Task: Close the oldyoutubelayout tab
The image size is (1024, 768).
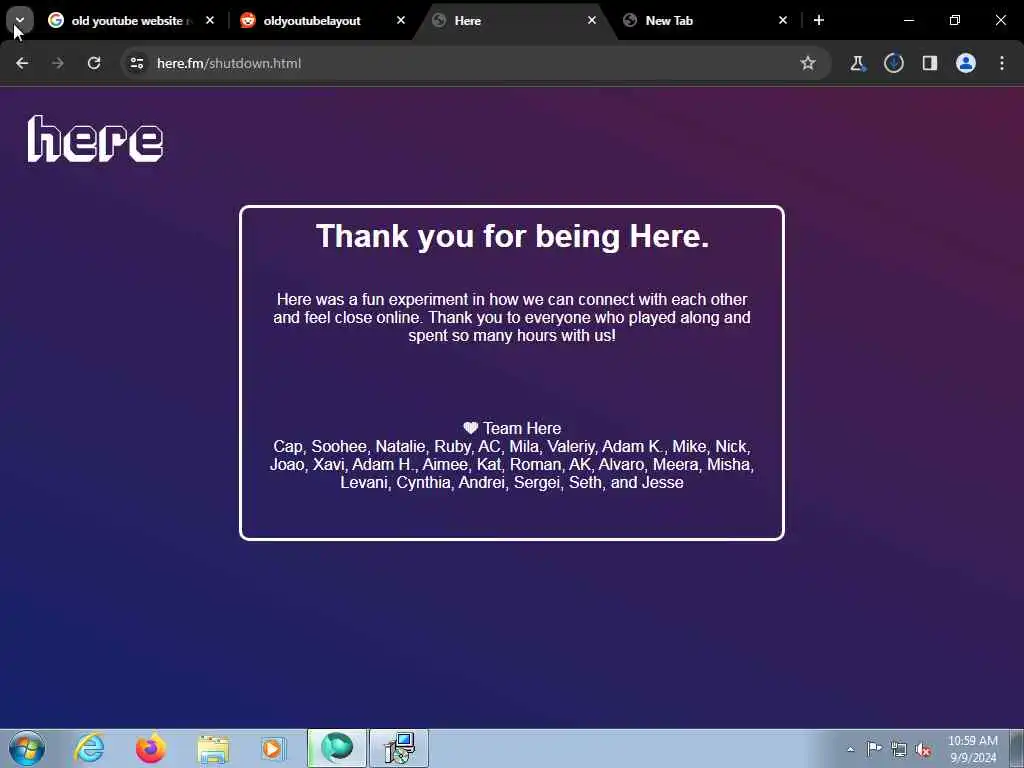Action: tap(401, 20)
